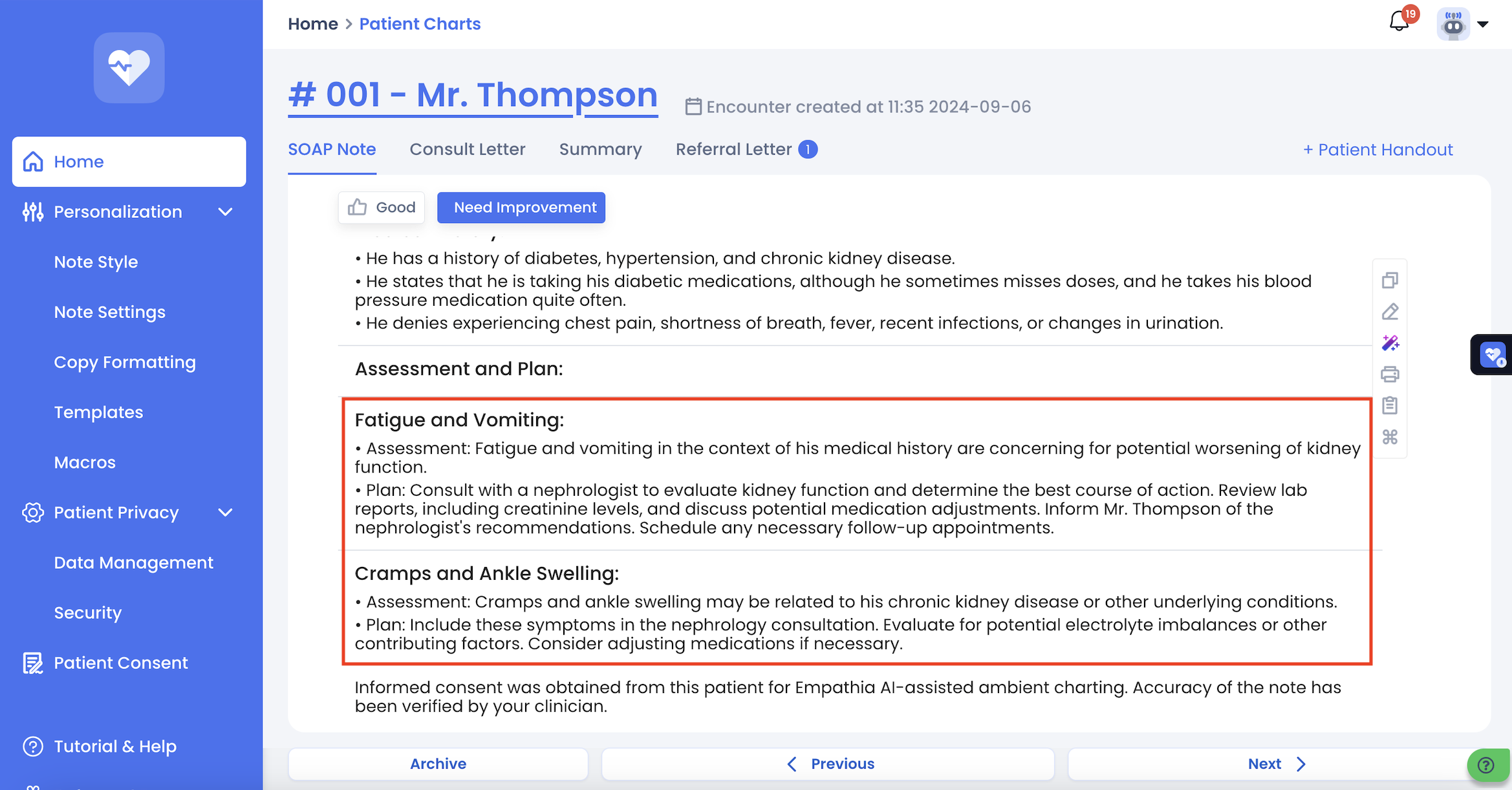The width and height of the screenshot is (1512, 790).
Task: Click the pencil edit icon
Action: (x=1390, y=312)
